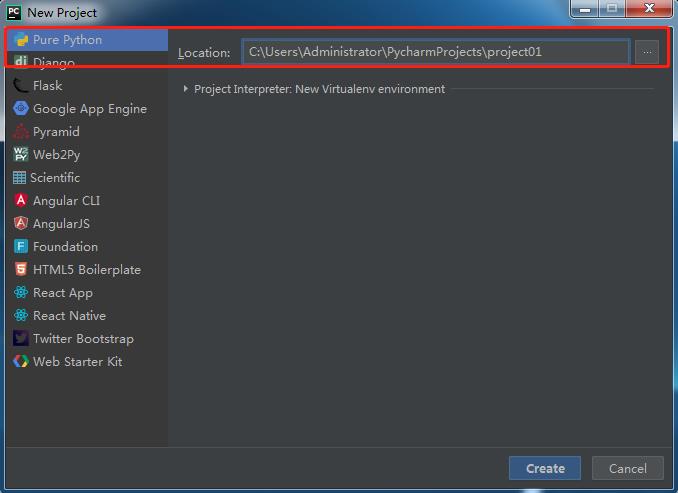Click the Scientific grid icon
This screenshot has height=493, width=678.
(19, 178)
